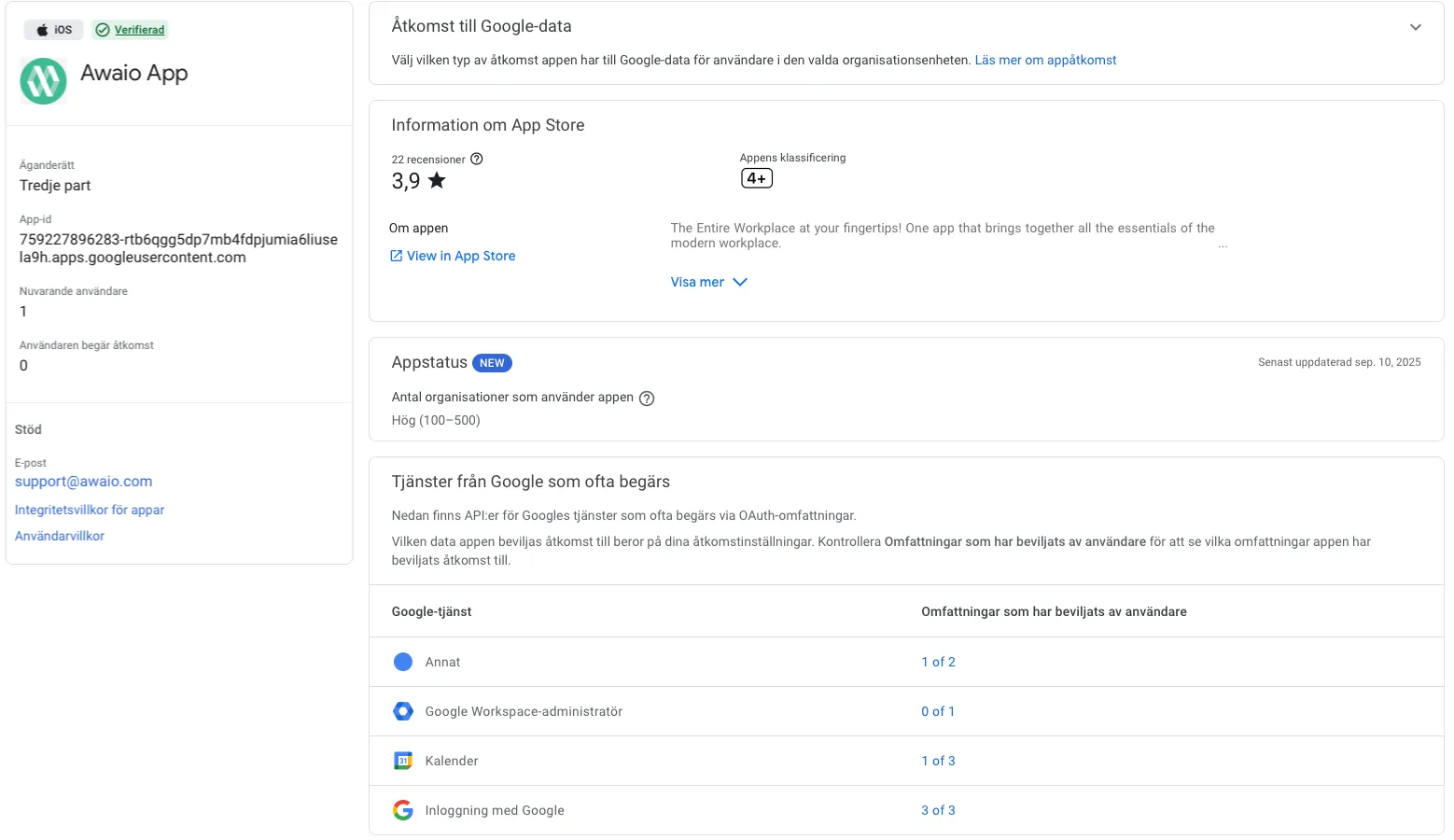
Task: Click the star rating icon
Action: [437, 180]
